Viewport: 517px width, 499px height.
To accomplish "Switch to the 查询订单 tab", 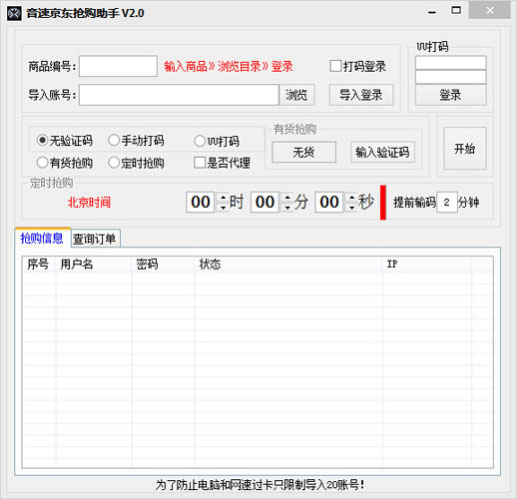I will [95, 239].
